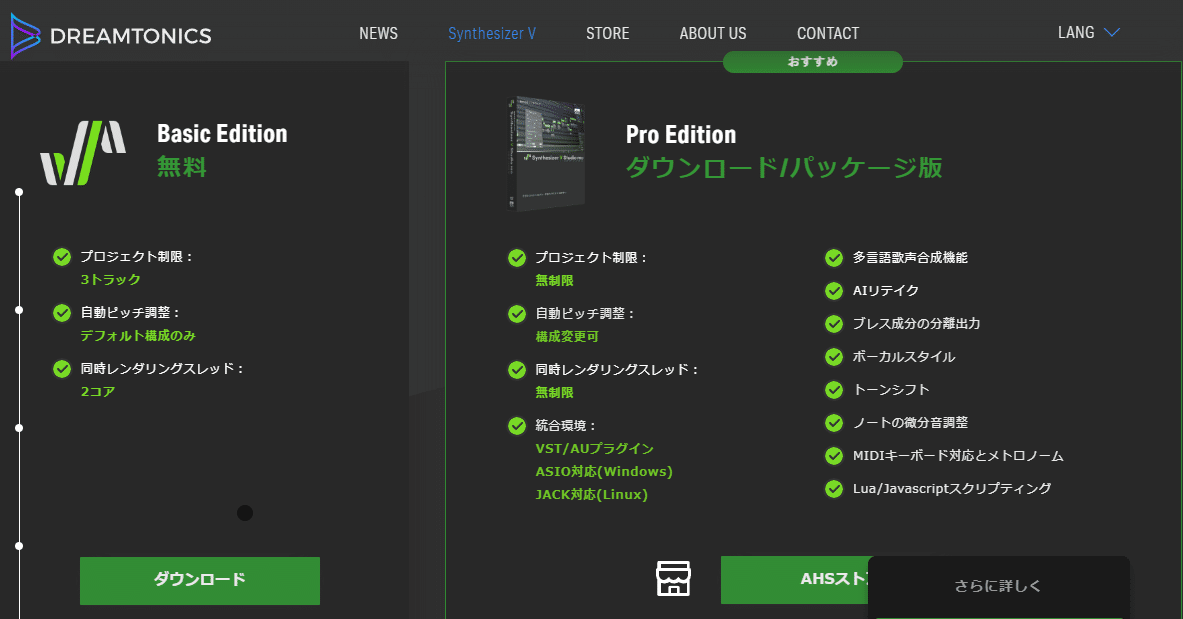Click the checkmark next to 統合環境
The image size is (1183, 619).
click(517, 425)
